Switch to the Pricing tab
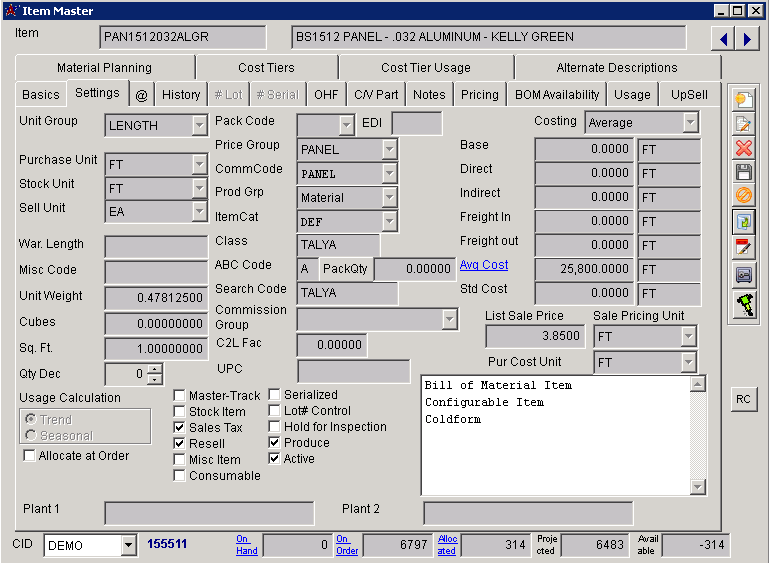769x563 pixels. (479, 95)
